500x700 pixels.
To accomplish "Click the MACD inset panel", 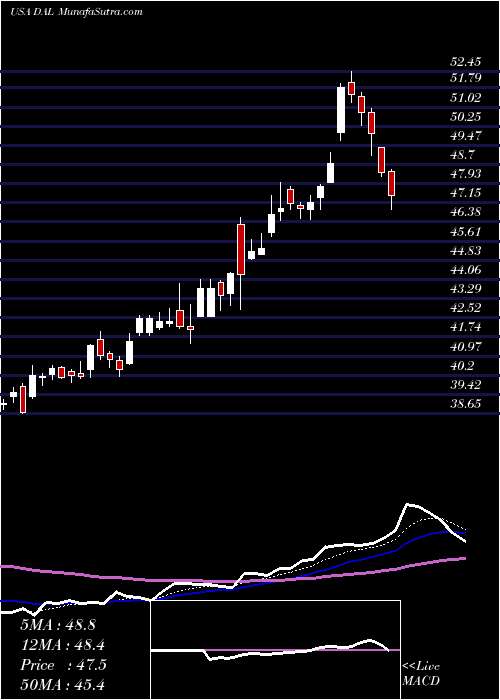I will 275,650.
